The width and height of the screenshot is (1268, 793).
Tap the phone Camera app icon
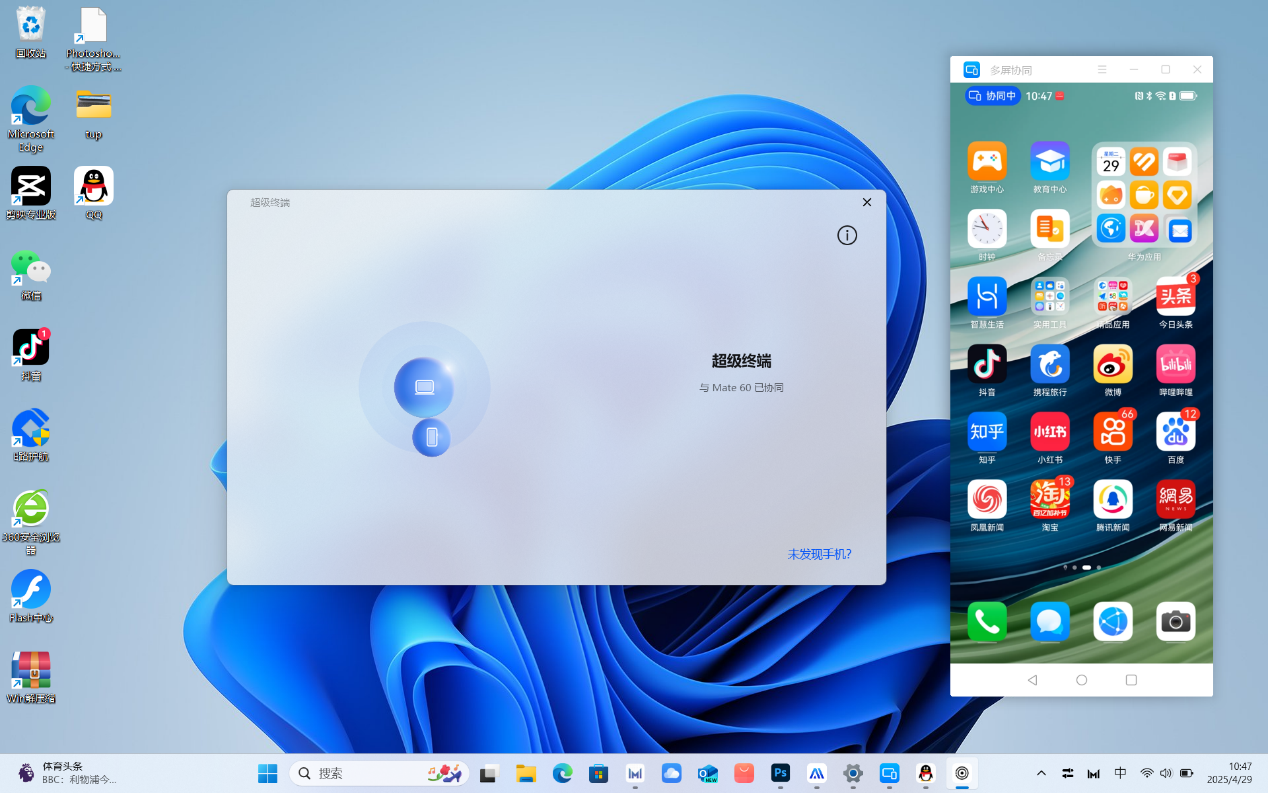1175,621
